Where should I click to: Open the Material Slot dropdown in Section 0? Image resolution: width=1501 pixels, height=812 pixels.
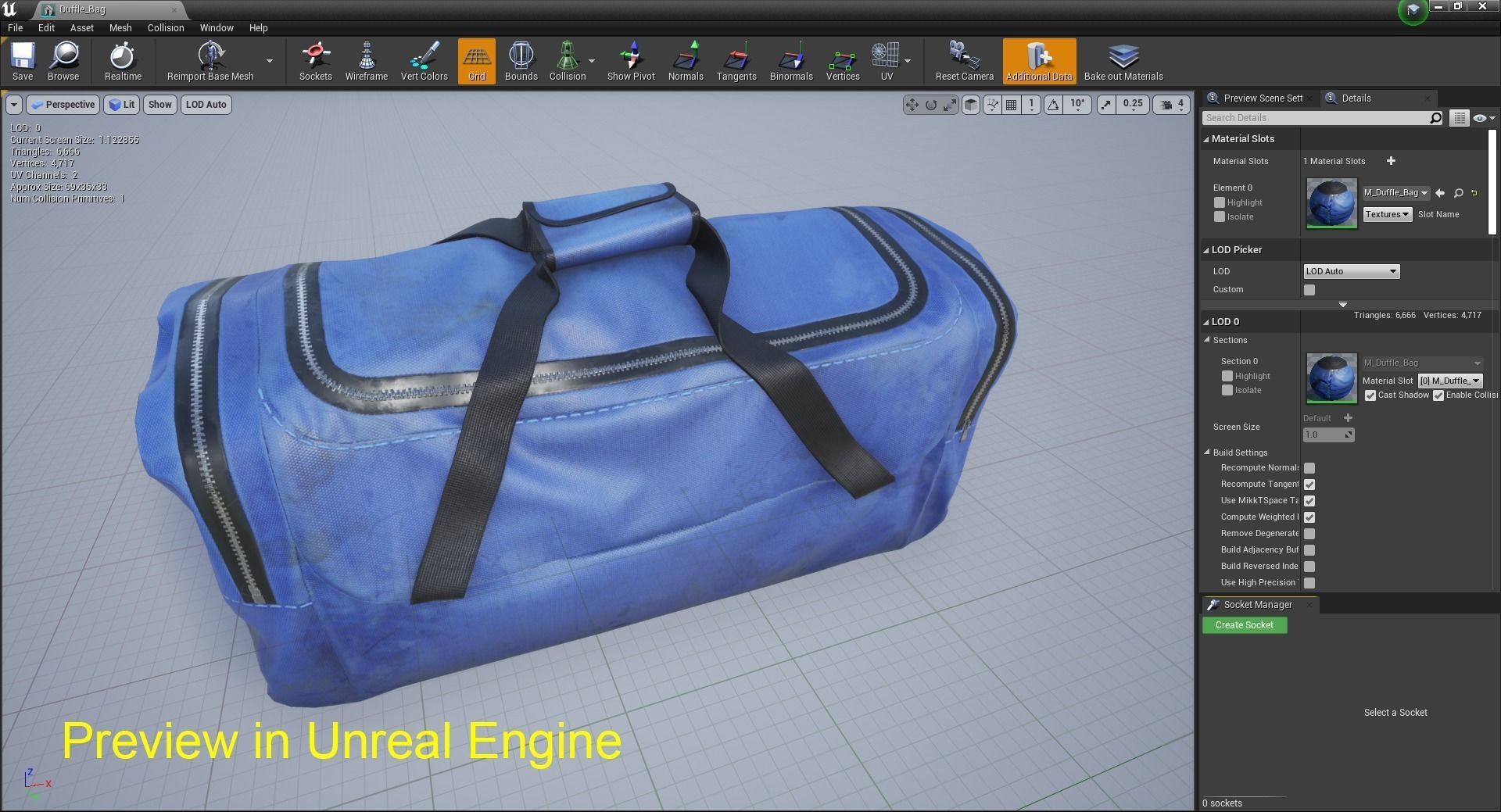click(x=1450, y=381)
